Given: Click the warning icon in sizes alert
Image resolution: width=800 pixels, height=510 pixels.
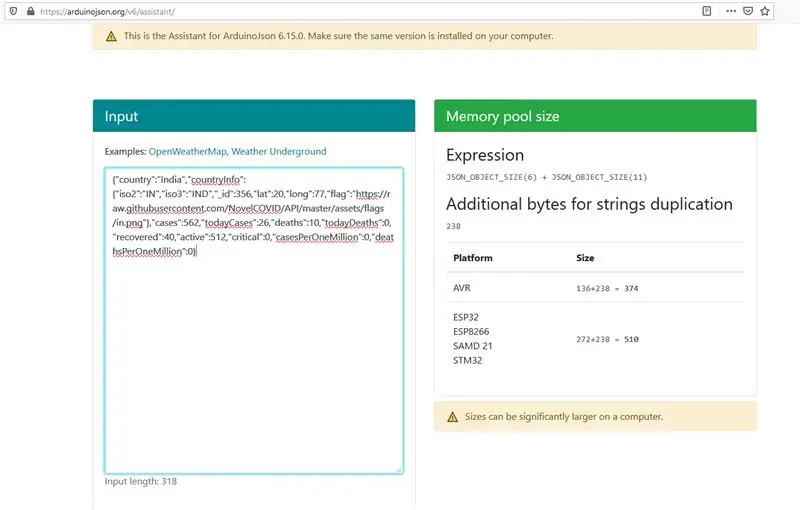Looking at the screenshot, I should point(453,417).
